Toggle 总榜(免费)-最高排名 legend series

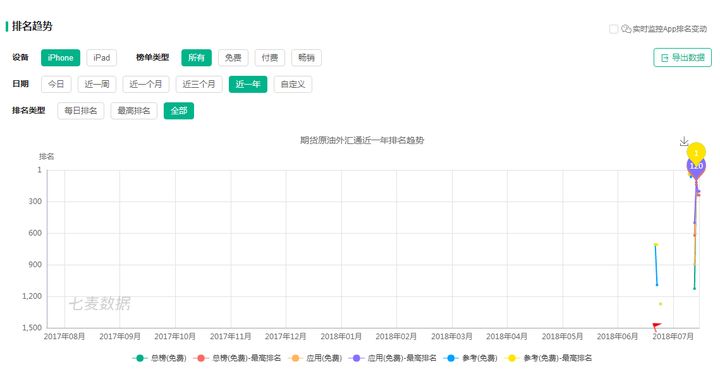[x=237, y=358]
